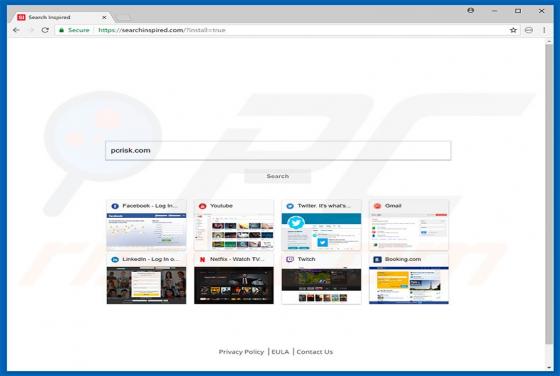Maximize the browser window
560x376 pixels.
[x=518, y=11]
